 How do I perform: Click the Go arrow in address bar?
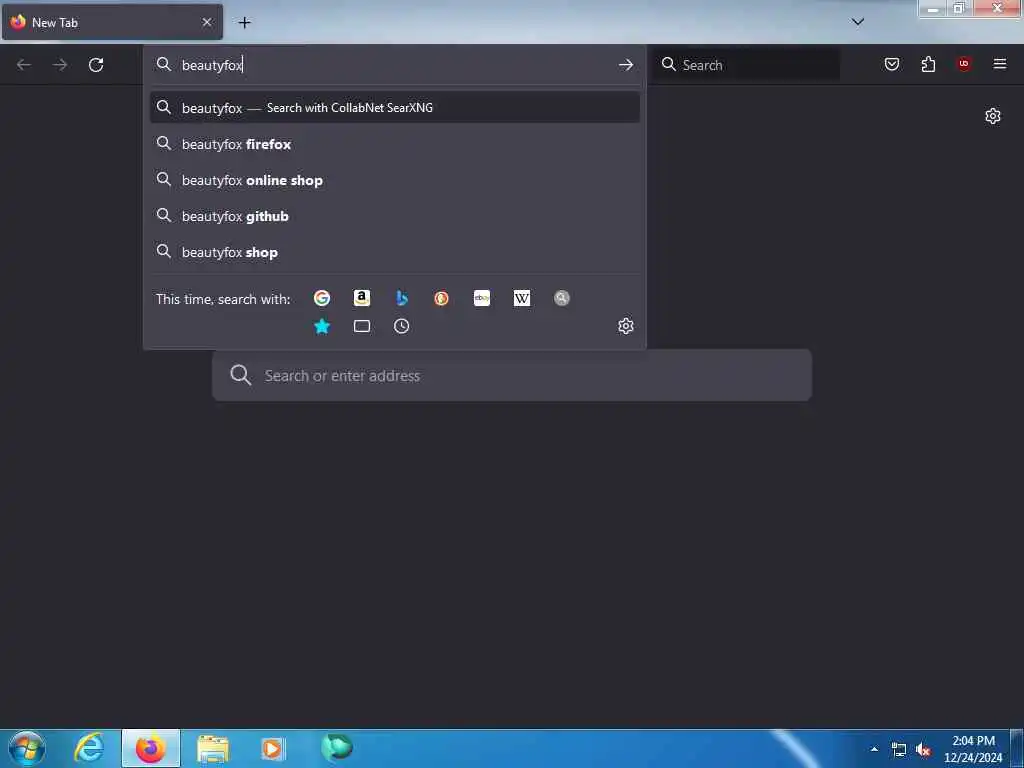click(626, 65)
